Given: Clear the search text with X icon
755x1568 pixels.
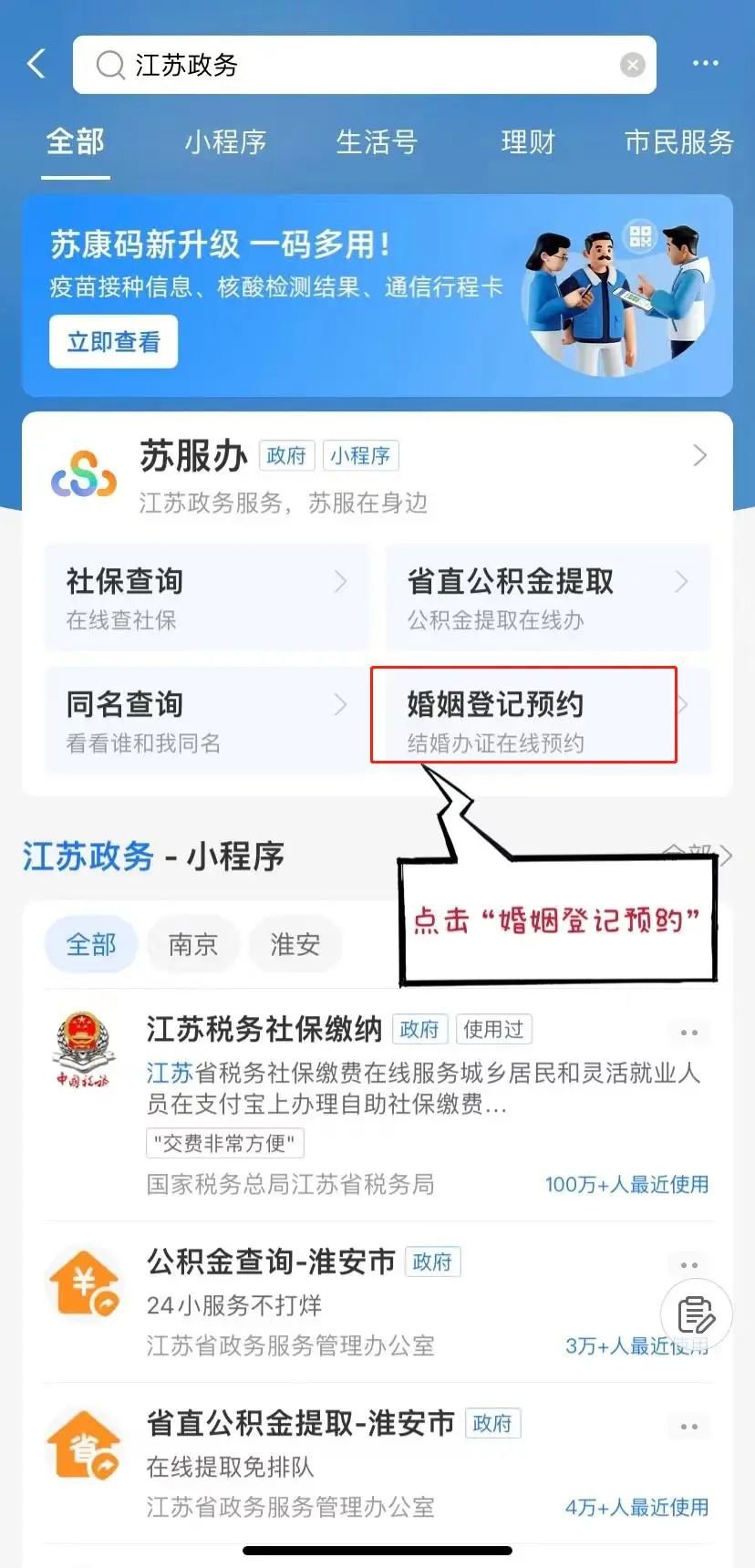Looking at the screenshot, I should click(632, 65).
